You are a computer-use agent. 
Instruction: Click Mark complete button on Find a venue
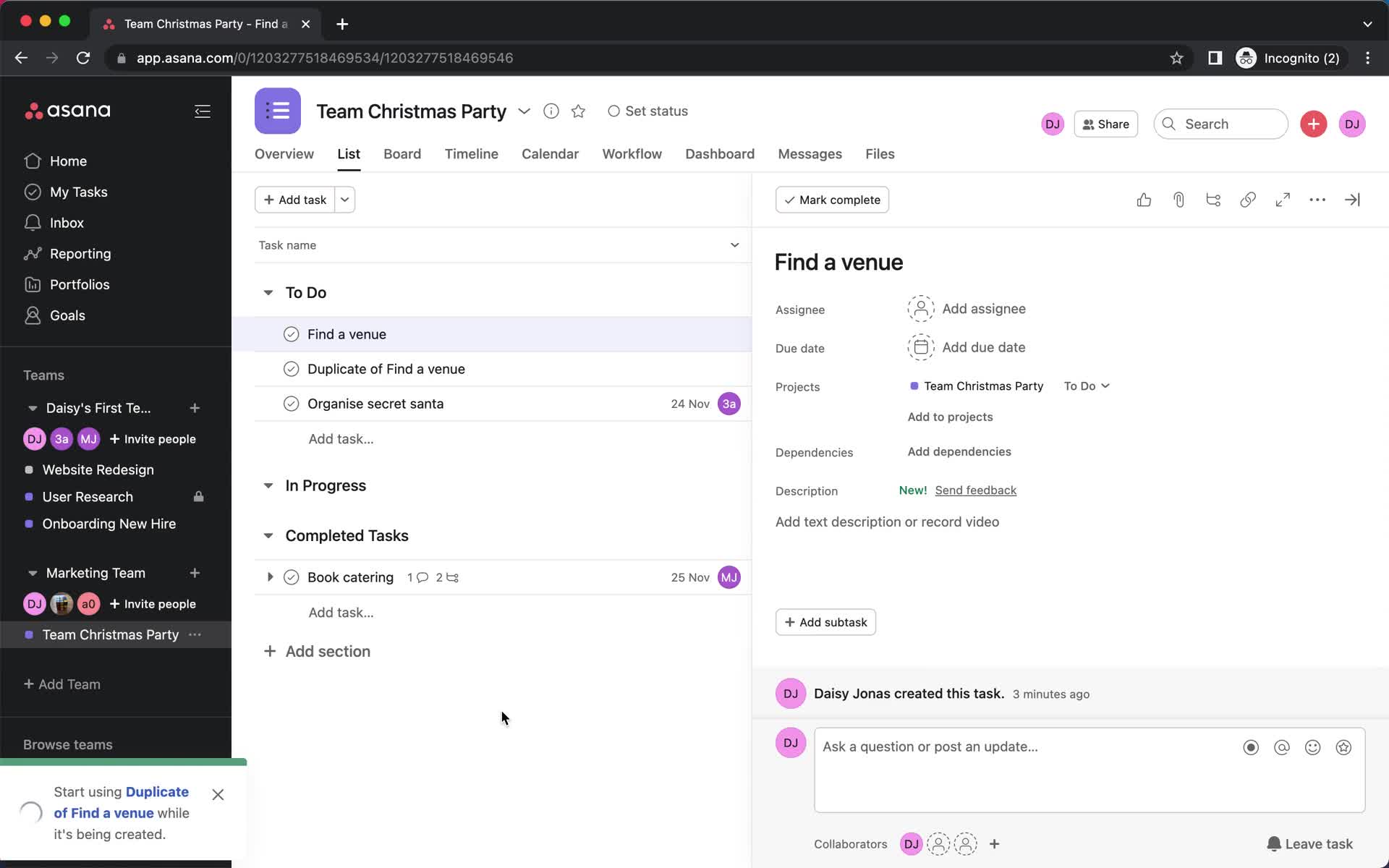click(831, 199)
